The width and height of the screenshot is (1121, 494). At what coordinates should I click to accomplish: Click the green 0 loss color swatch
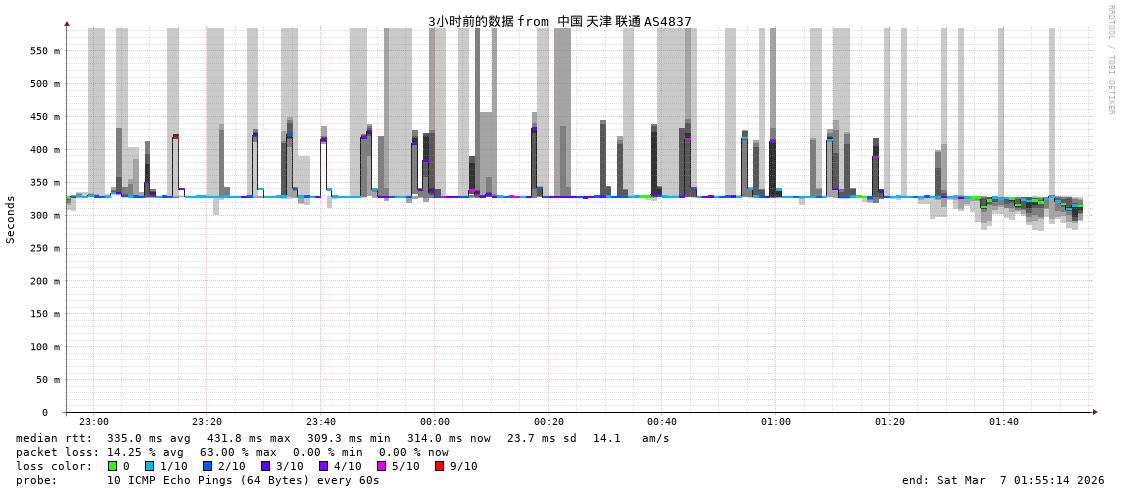coord(112,466)
